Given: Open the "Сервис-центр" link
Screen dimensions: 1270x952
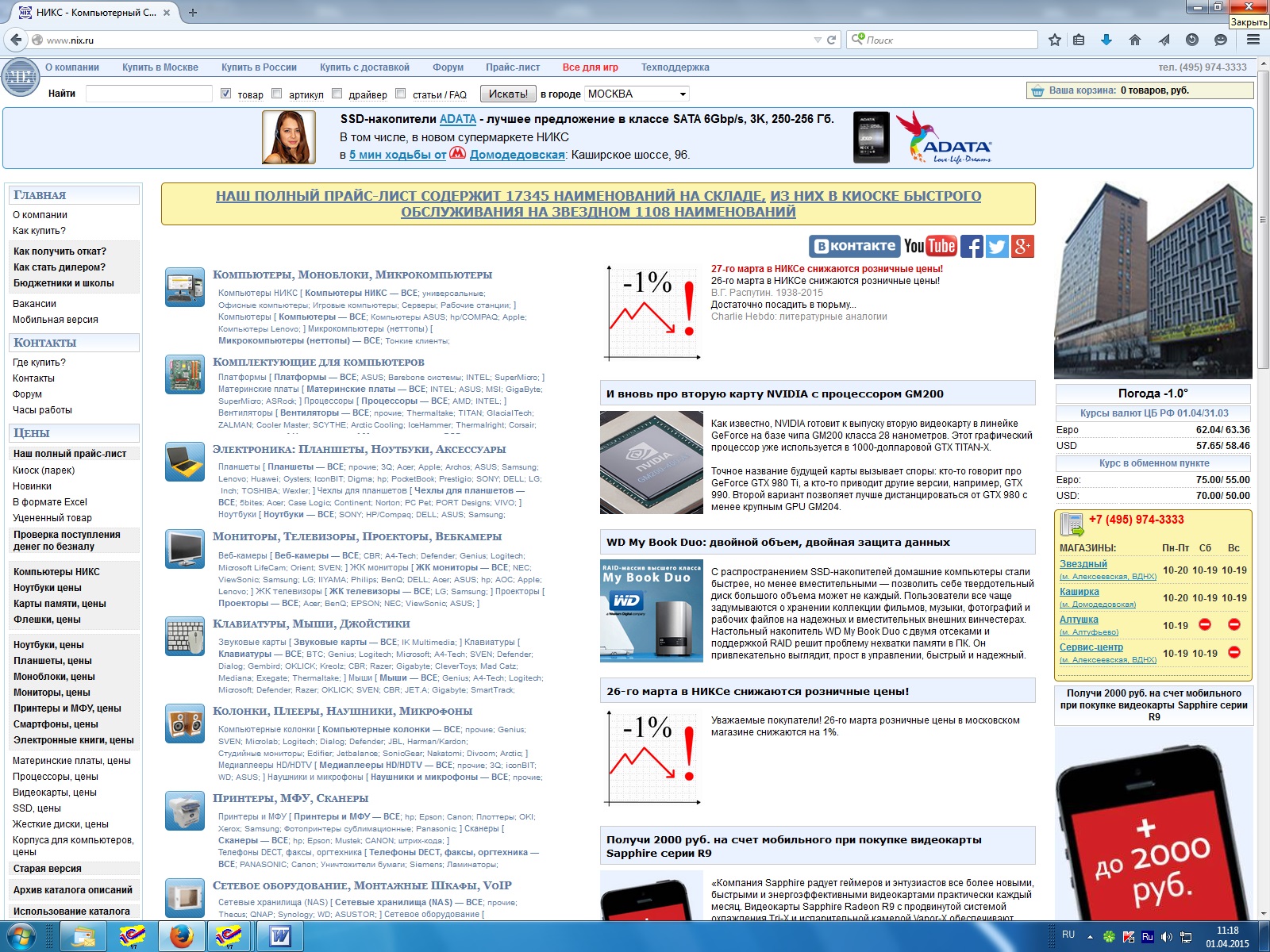Looking at the screenshot, I should pyautogui.click(x=1091, y=647).
